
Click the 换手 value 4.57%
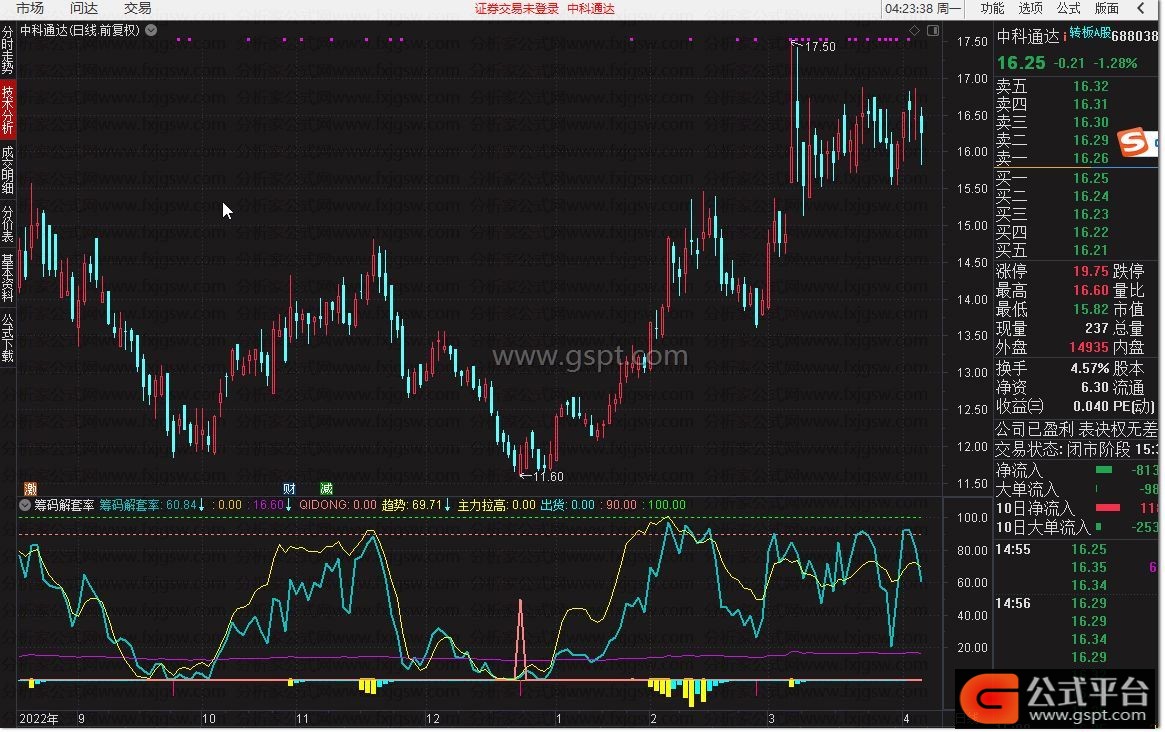click(1089, 369)
